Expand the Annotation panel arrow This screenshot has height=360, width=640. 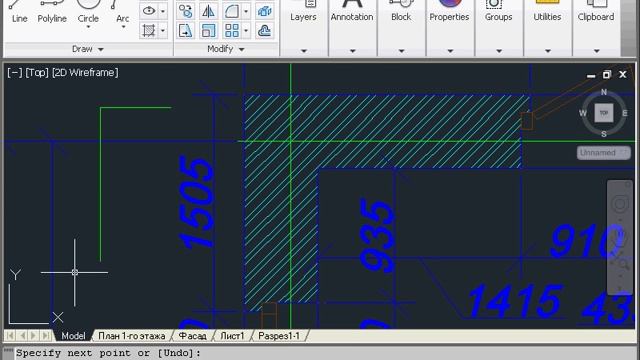coord(353,51)
